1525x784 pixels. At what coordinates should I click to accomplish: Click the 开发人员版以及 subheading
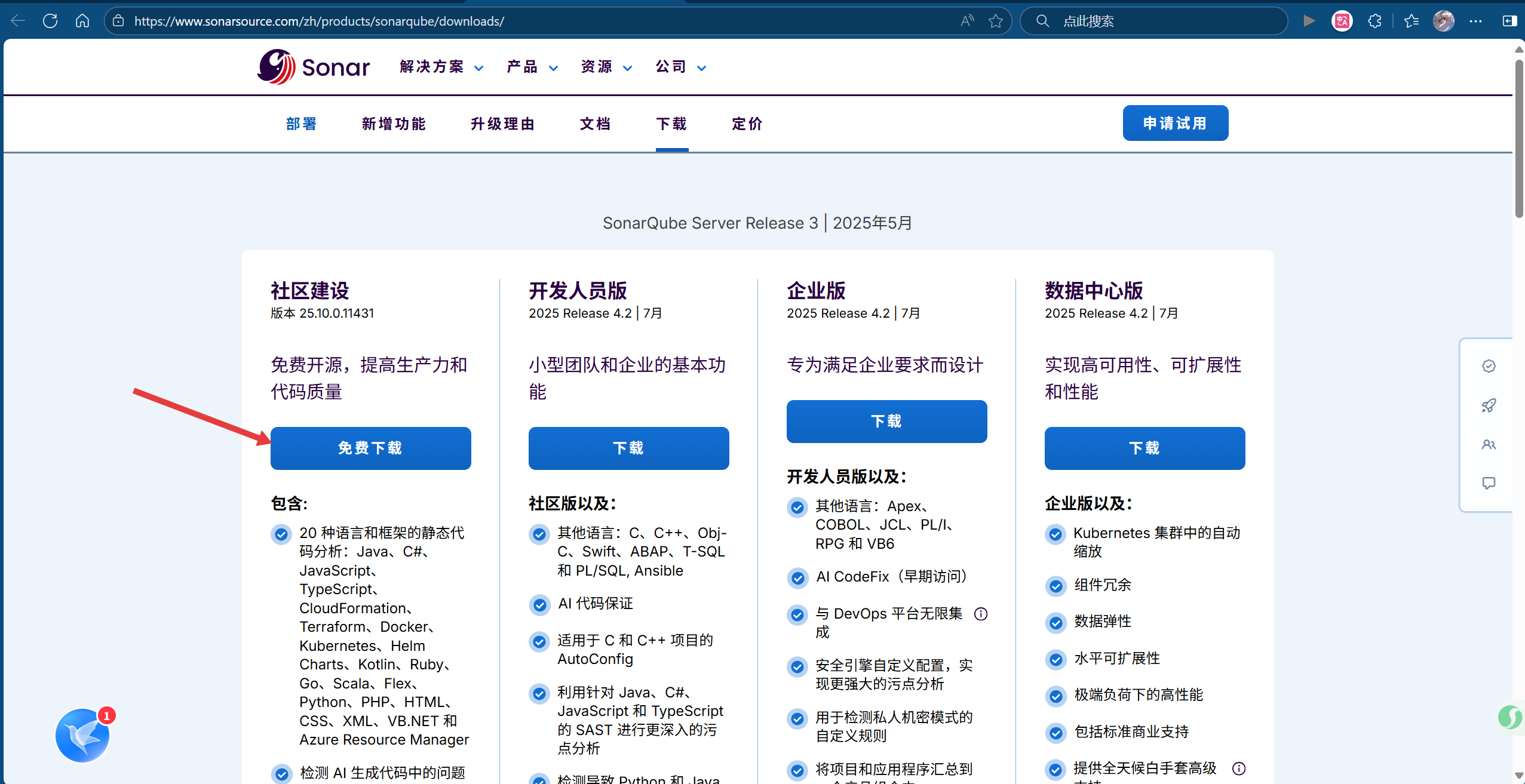847,476
